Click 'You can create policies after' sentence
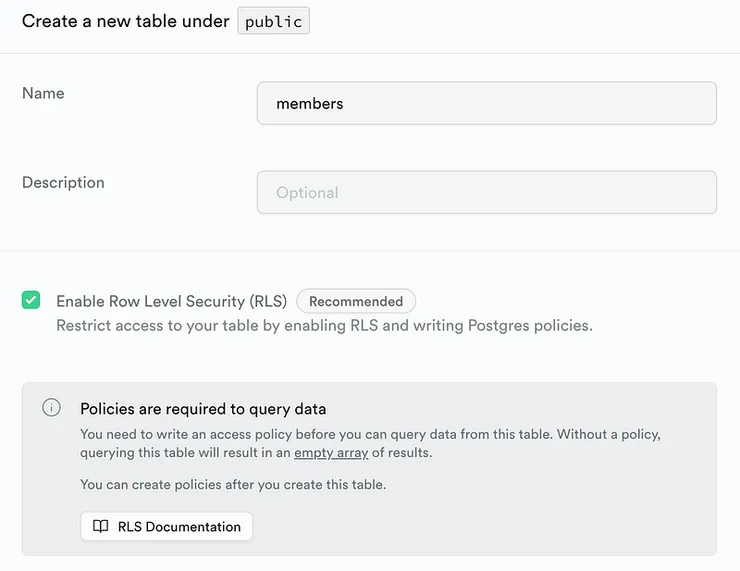The width and height of the screenshot is (740, 571). pyautogui.click(x=232, y=485)
